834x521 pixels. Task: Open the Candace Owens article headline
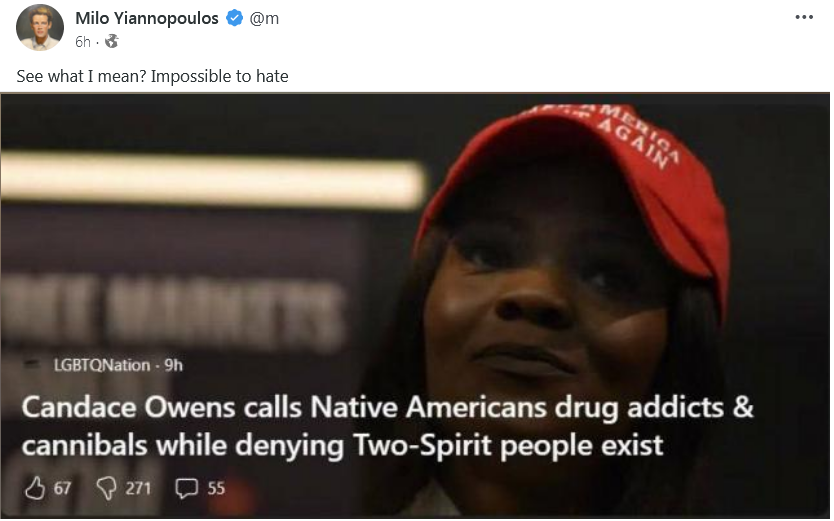[x=388, y=426]
